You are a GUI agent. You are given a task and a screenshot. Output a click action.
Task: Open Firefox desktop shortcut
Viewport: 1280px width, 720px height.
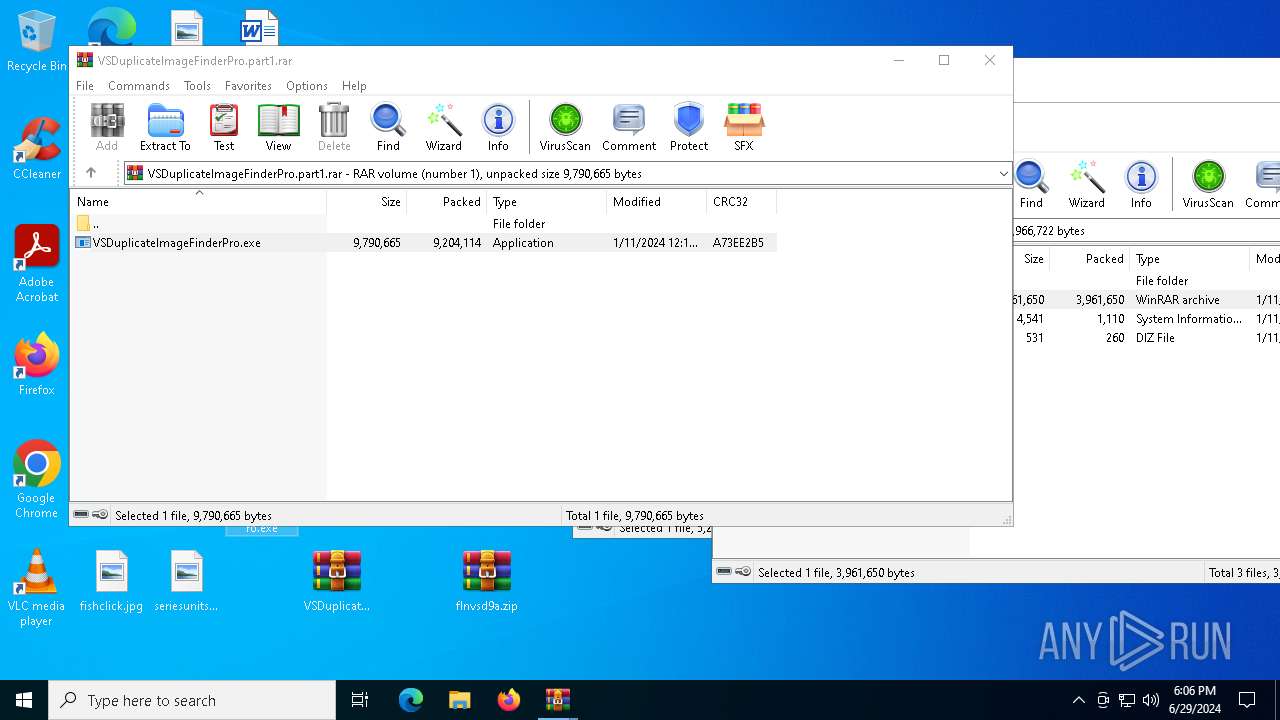(x=37, y=365)
